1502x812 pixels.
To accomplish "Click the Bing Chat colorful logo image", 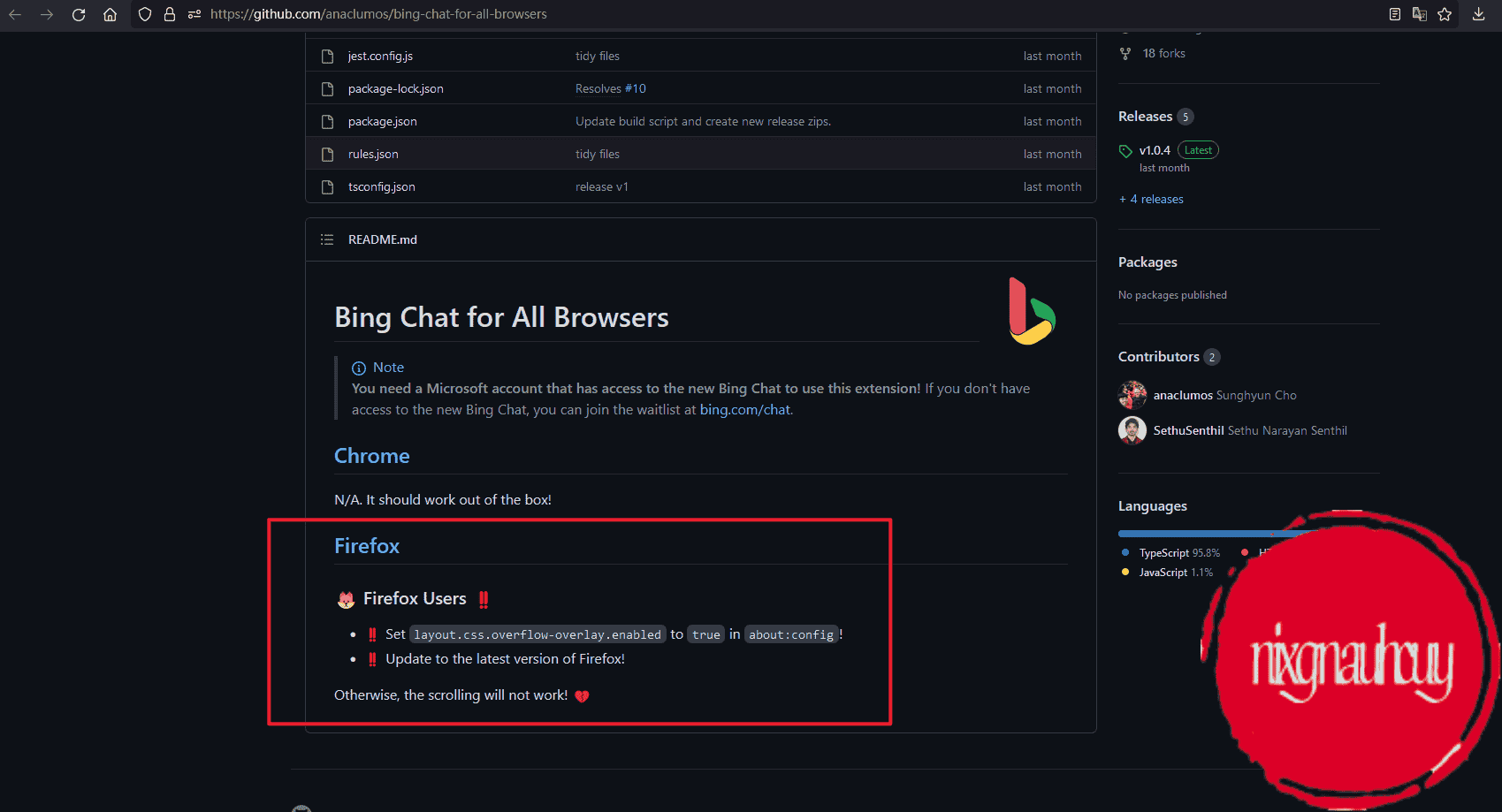I will (x=1032, y=311).
